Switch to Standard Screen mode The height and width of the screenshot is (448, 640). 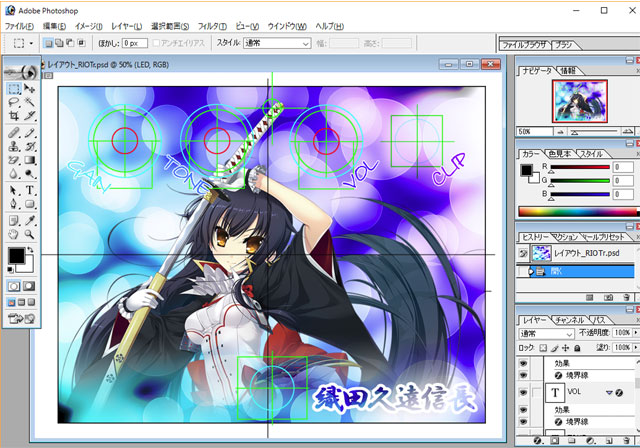pos(12,302)
